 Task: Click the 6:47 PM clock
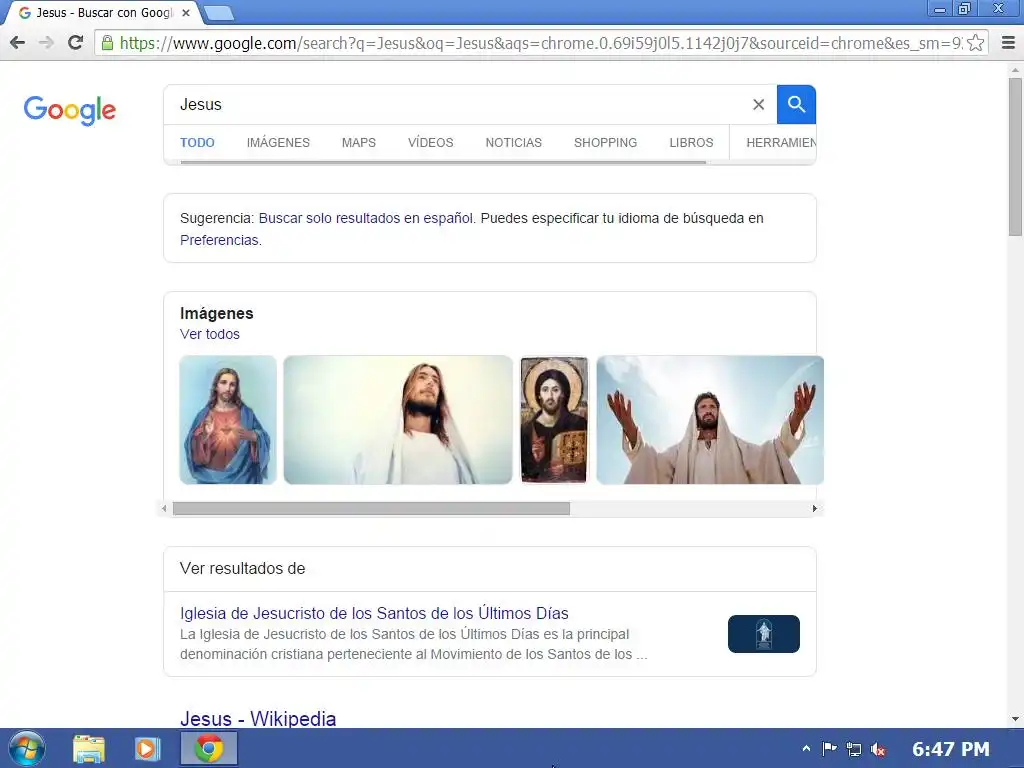click(x=951, y=748)
